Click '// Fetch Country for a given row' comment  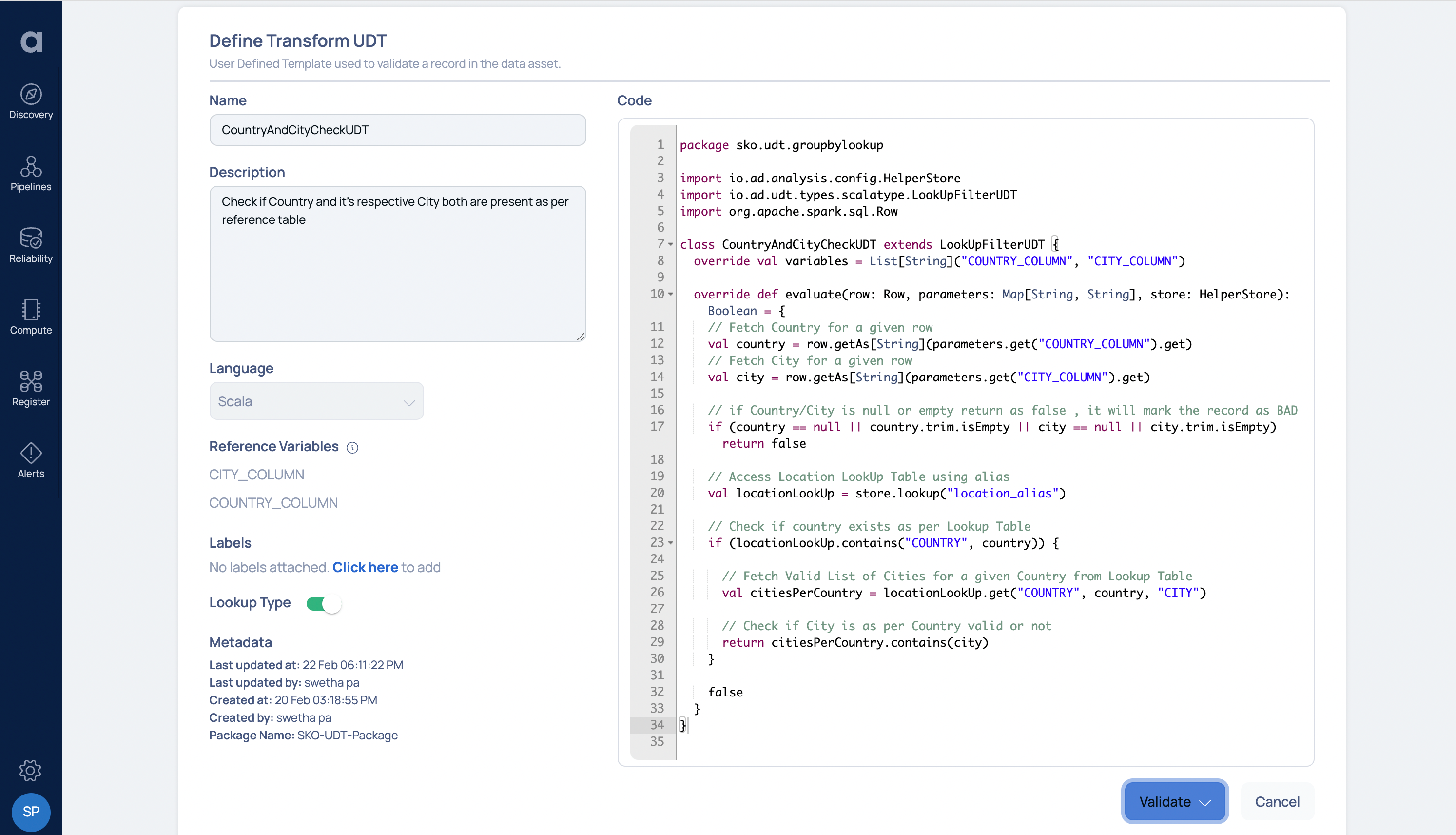(820, 327)
